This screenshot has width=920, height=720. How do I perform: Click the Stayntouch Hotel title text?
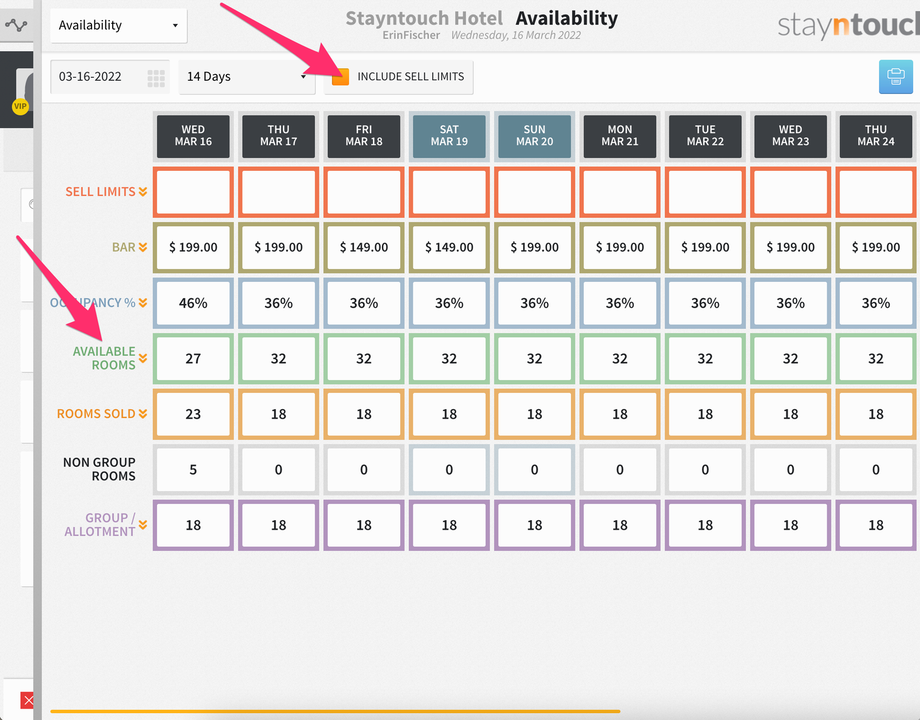pyautogui.click(x=424, y=18)
